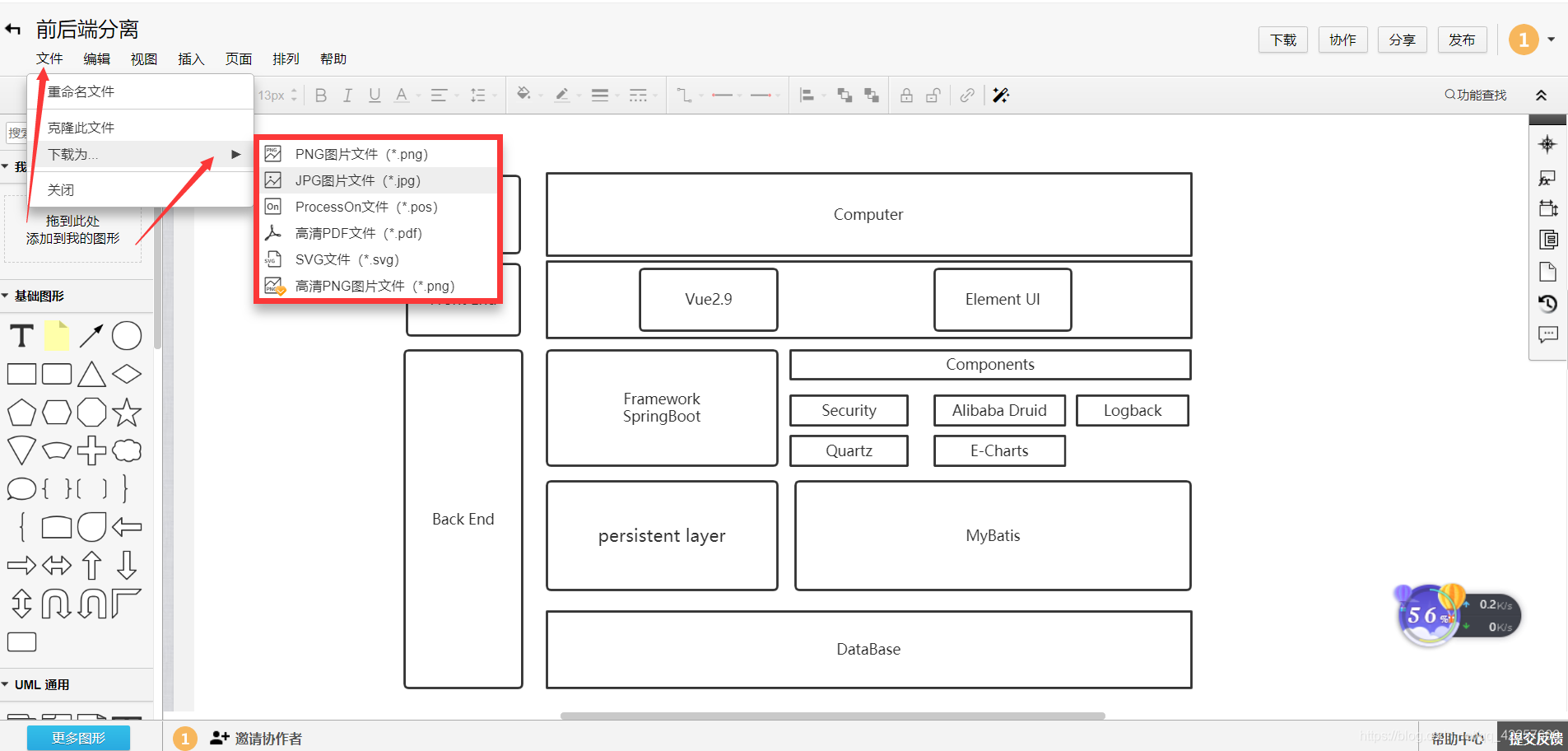Click the back arrow beside 前后端分离
Viewport: 1568px width, 751px height.
pos(12,30)
